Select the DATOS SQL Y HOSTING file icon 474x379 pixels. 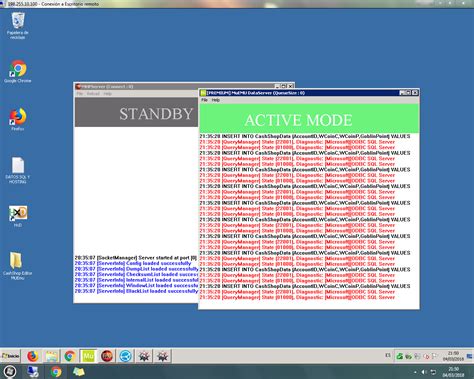coord(18,170)
